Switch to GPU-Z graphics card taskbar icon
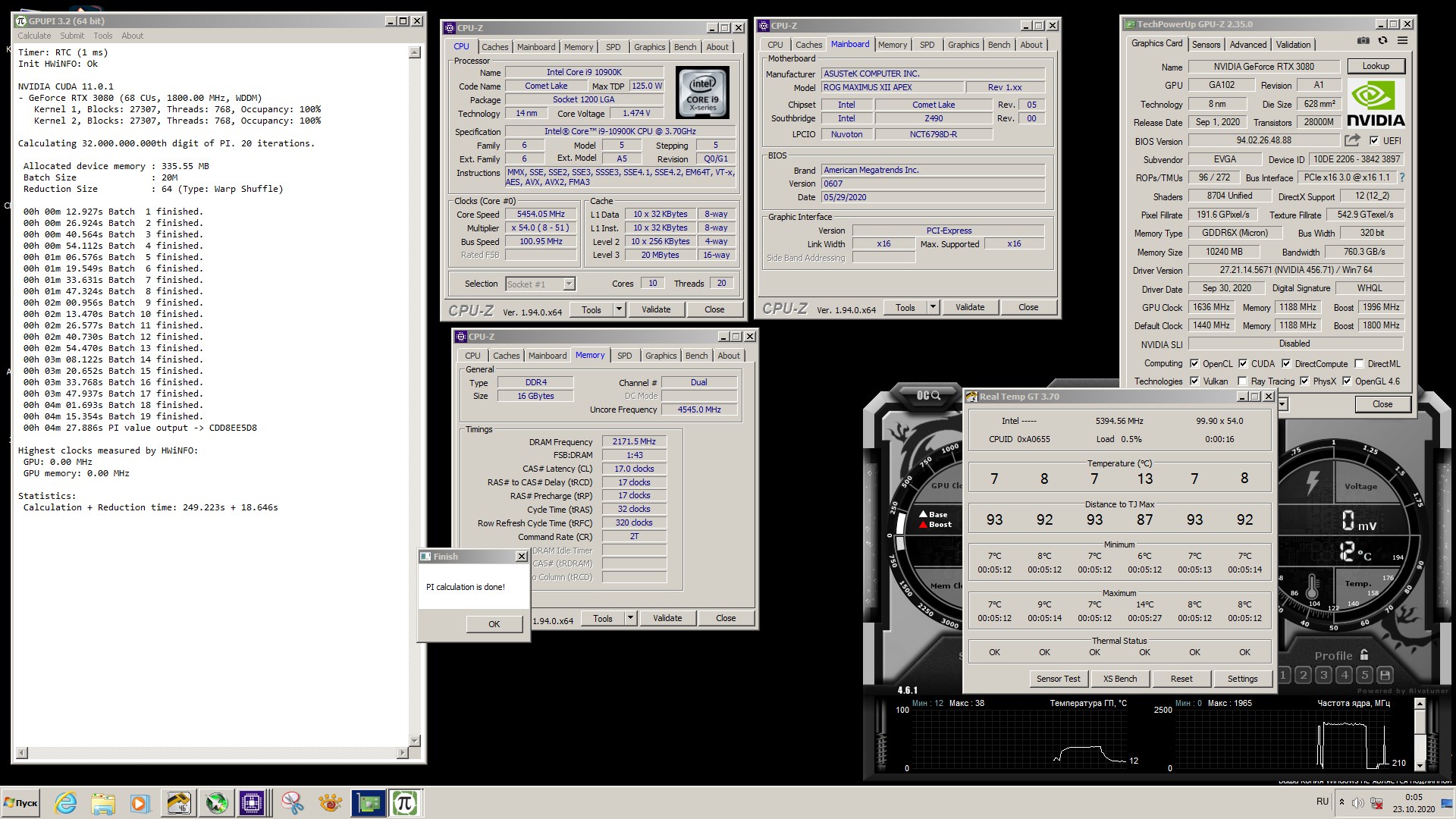The image size is (1456, 819). (x=369, y=803)
